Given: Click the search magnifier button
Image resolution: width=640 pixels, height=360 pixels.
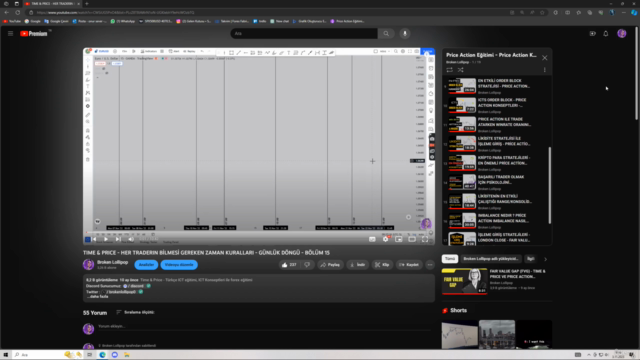Looking at the screenshot, I should point(386,33).
